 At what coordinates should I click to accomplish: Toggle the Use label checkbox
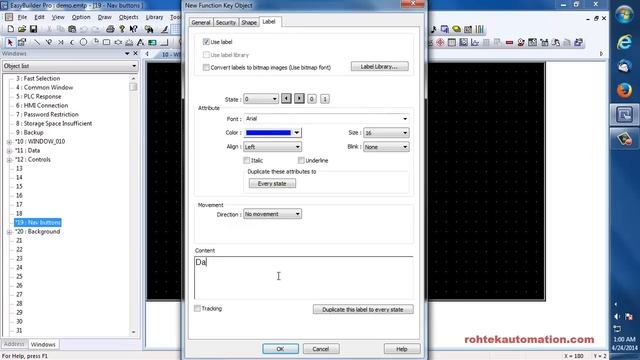pos(206,42)
